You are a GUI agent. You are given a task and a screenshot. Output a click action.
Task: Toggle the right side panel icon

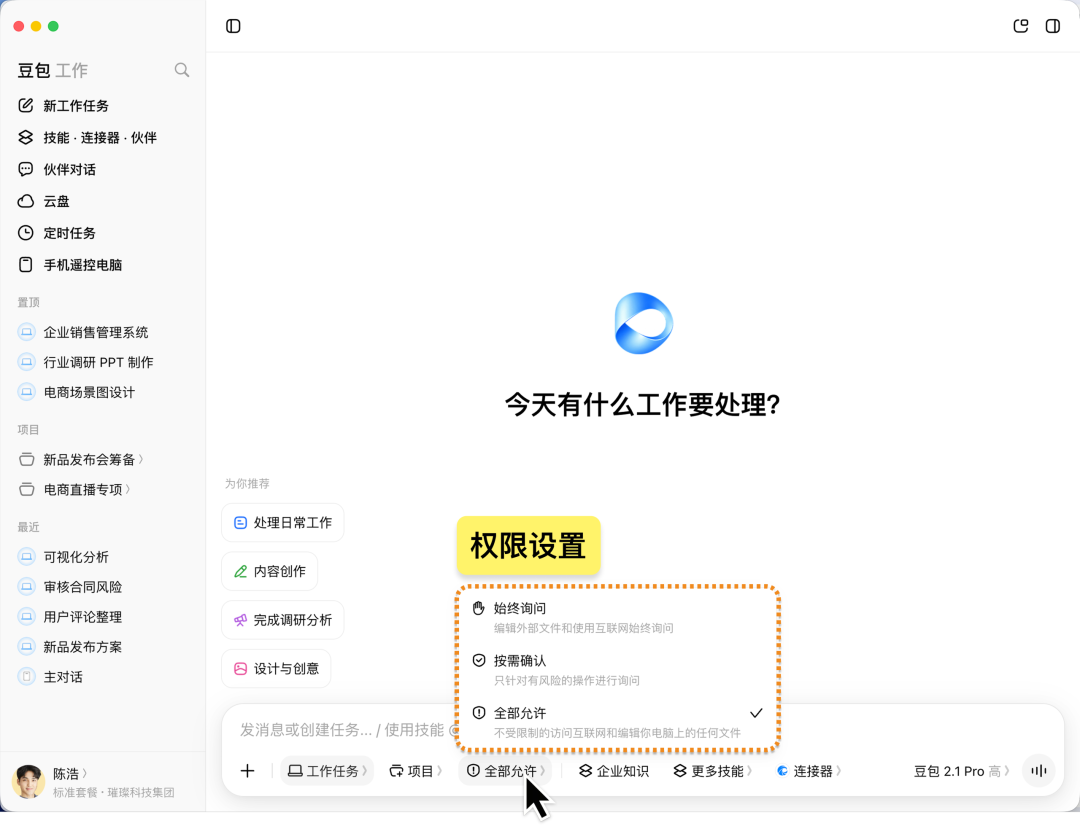[x=1052, y=26]
